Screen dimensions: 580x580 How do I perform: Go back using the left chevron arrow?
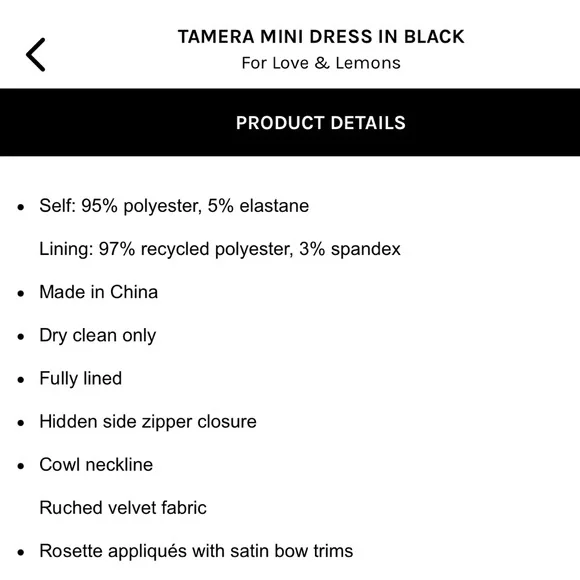36,54
